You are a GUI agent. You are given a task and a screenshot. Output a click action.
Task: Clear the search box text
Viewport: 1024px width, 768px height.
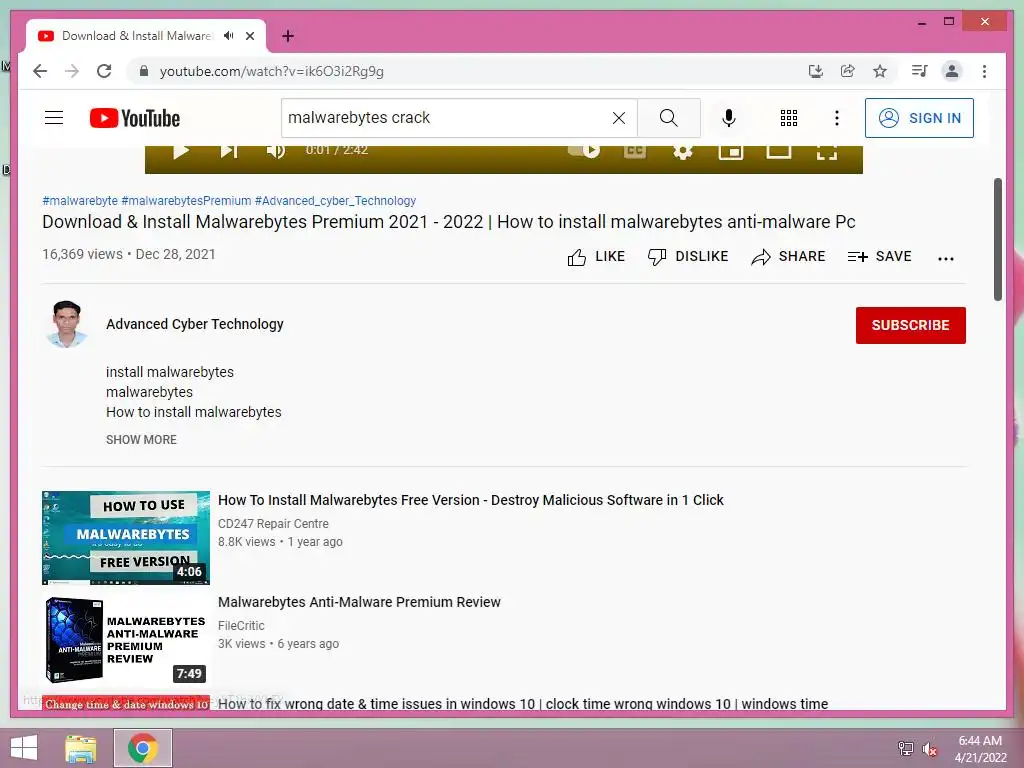618,118
